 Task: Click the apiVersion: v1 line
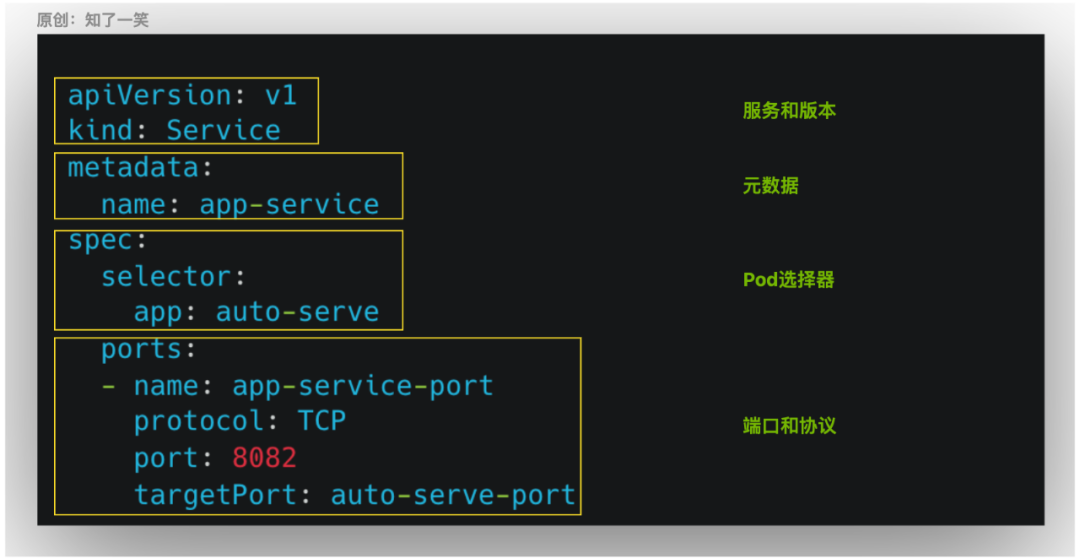click(183, 95)
